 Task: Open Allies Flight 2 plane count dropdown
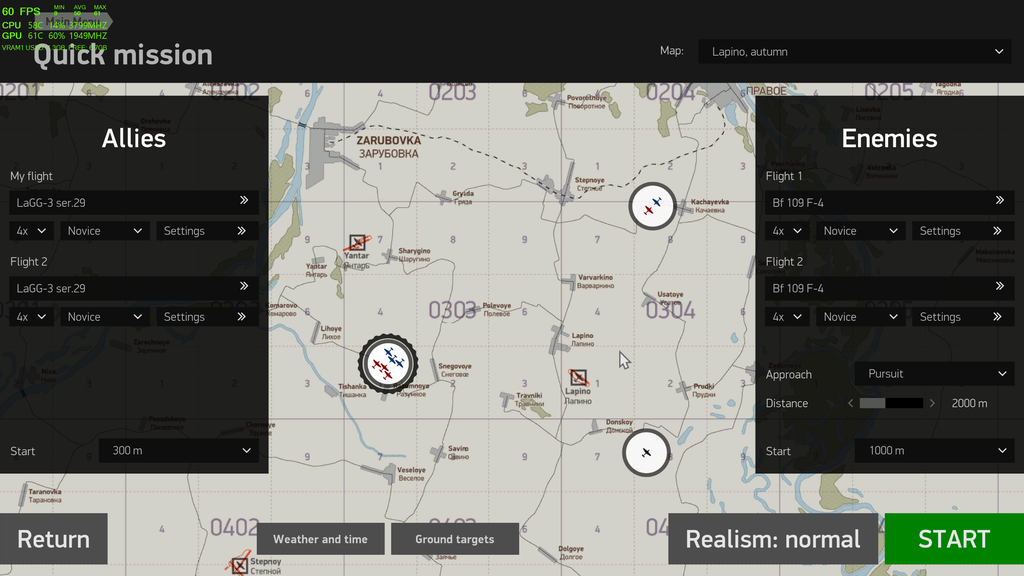pos(31,317)
